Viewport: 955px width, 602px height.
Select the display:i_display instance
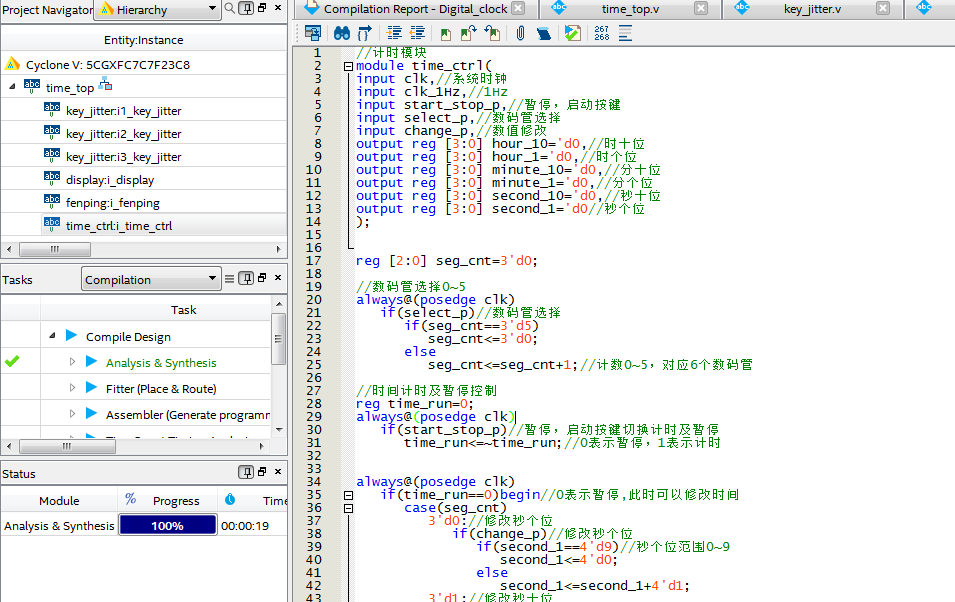[110, 180]
